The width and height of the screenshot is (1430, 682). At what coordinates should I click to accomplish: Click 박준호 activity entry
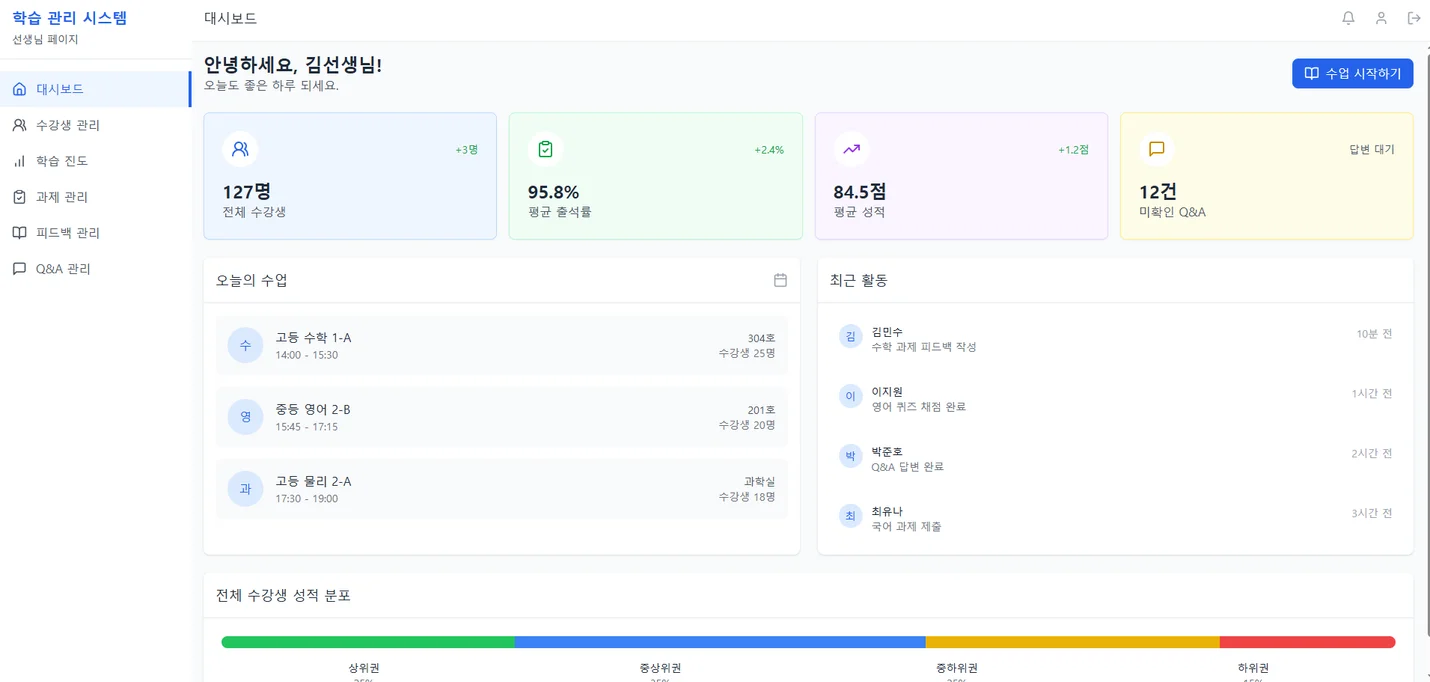point(1115,459)
